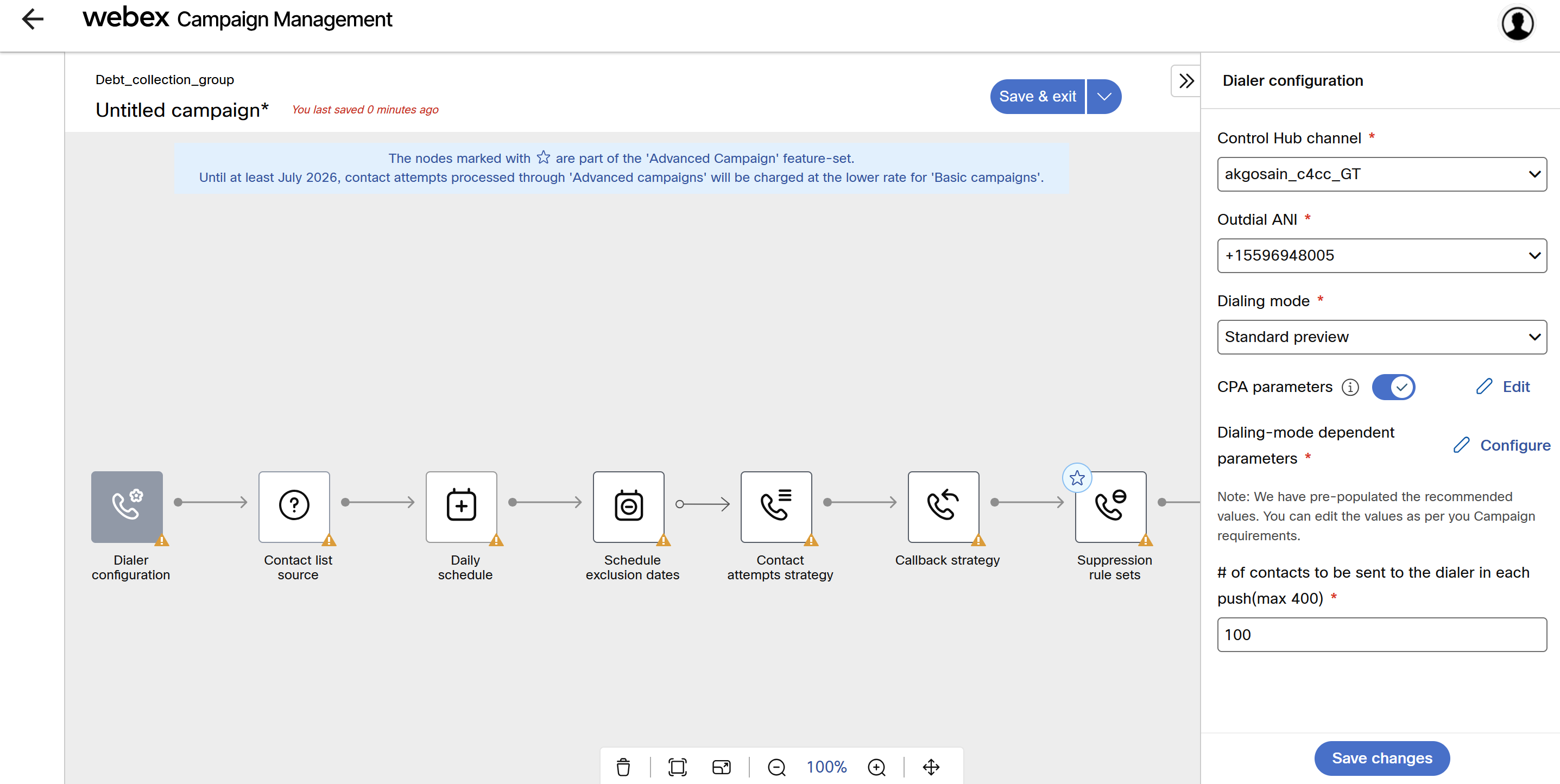The image size is (1560, 784).
Task: Expand the Outdial ANI dropdown
Action: [1381, 256]
